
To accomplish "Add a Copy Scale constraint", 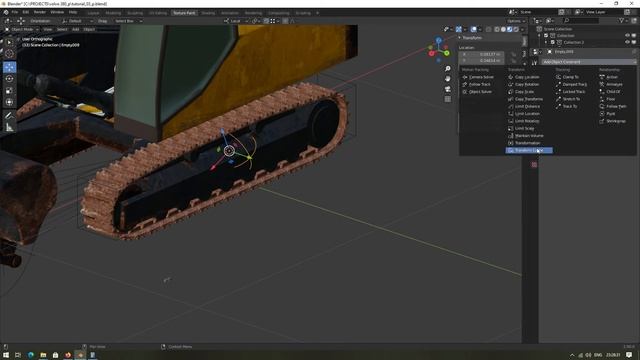I will 521,92.
